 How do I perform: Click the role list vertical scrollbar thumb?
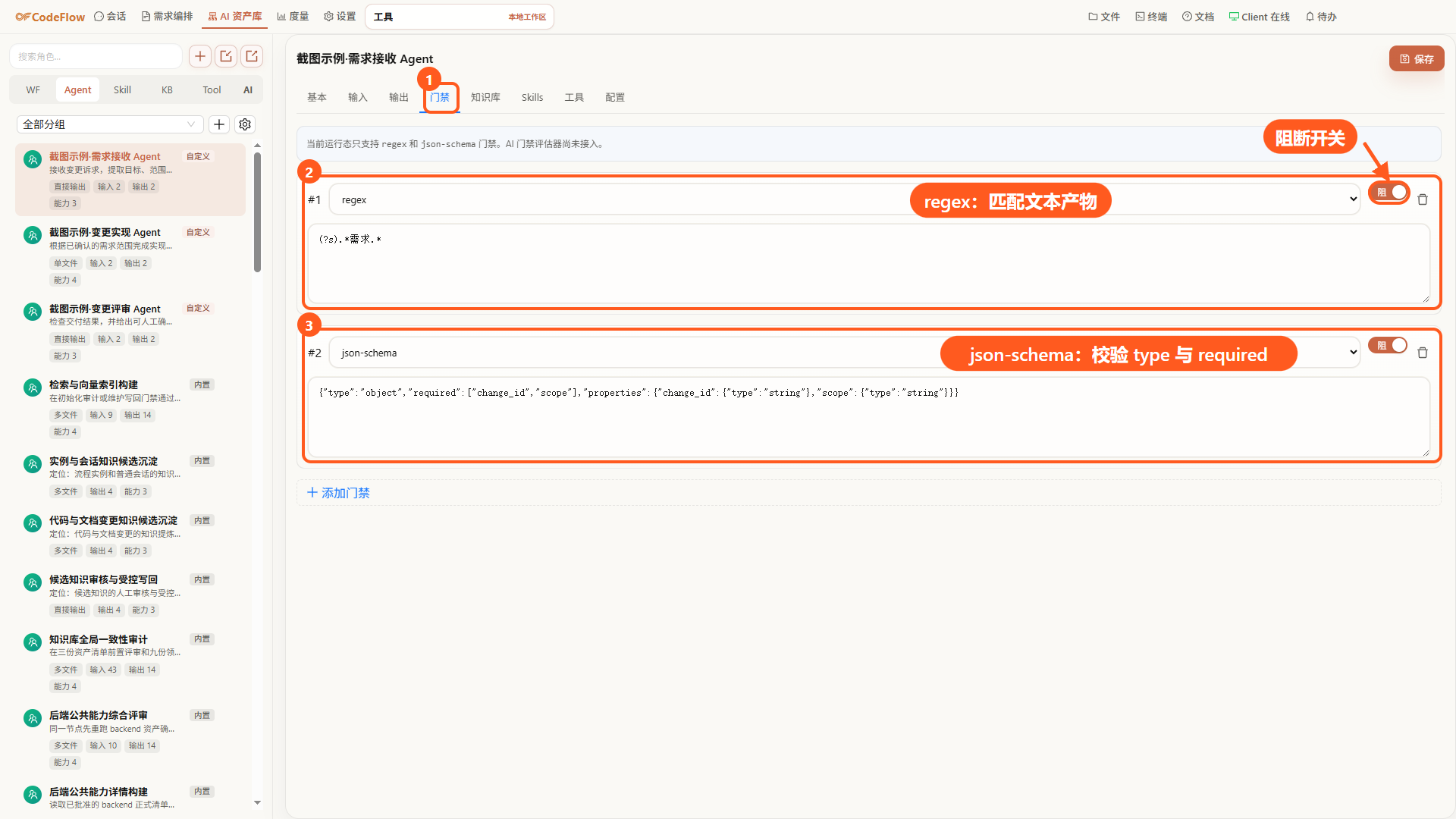click(257, 212)
